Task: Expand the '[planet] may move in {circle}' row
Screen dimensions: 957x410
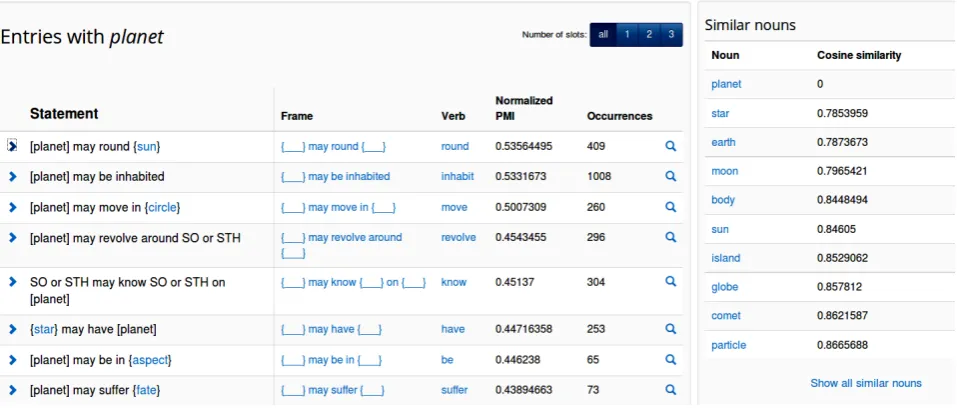Action: coord(12,207)
